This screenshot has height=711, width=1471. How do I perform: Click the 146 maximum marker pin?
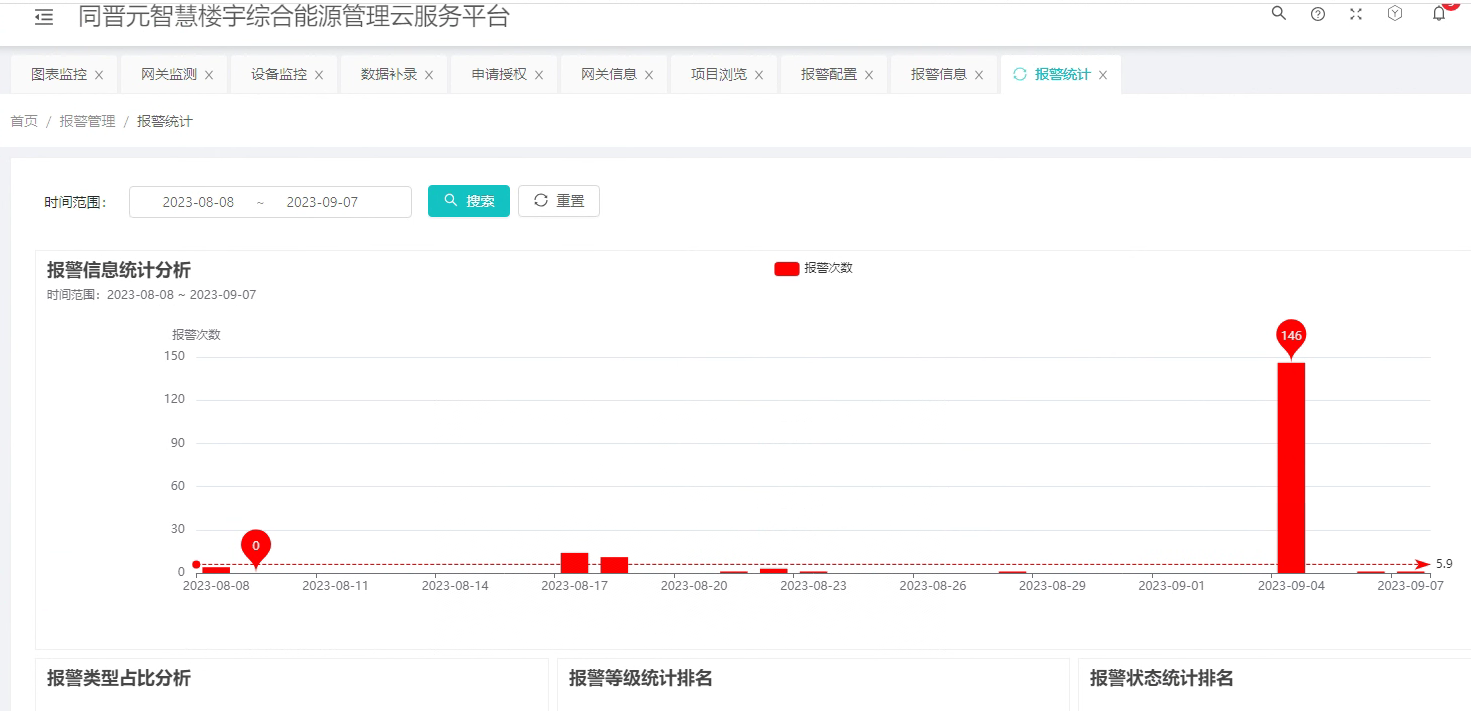1291,338
